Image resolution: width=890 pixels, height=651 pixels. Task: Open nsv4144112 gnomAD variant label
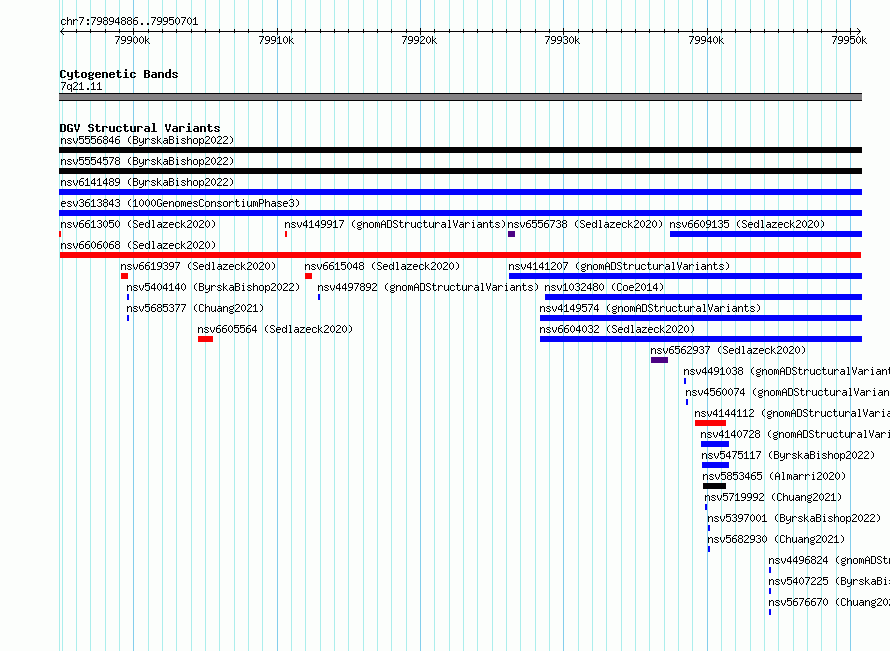pyautogui.click(x=792, y=413)
